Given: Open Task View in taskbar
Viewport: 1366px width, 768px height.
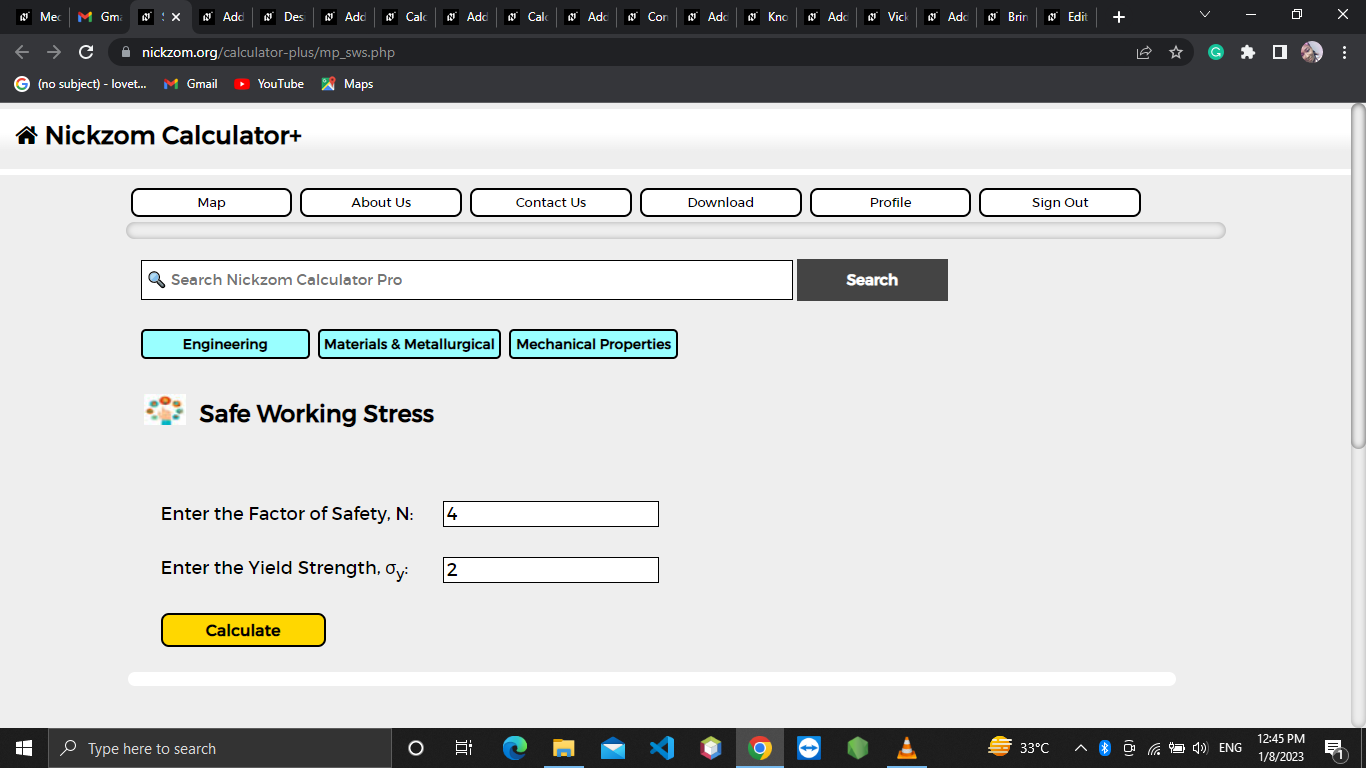Looking at the screenshot, I should point(464,748).
